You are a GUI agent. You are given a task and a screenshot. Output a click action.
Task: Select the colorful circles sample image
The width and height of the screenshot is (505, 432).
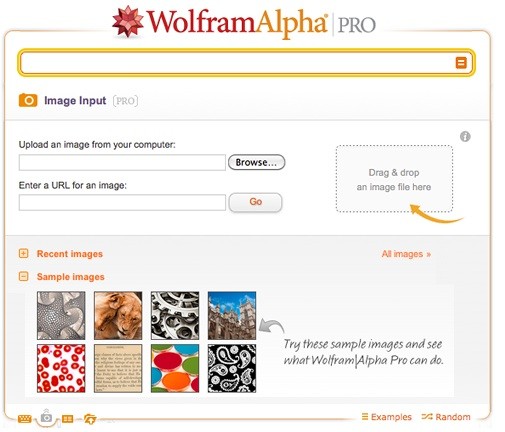175,368
